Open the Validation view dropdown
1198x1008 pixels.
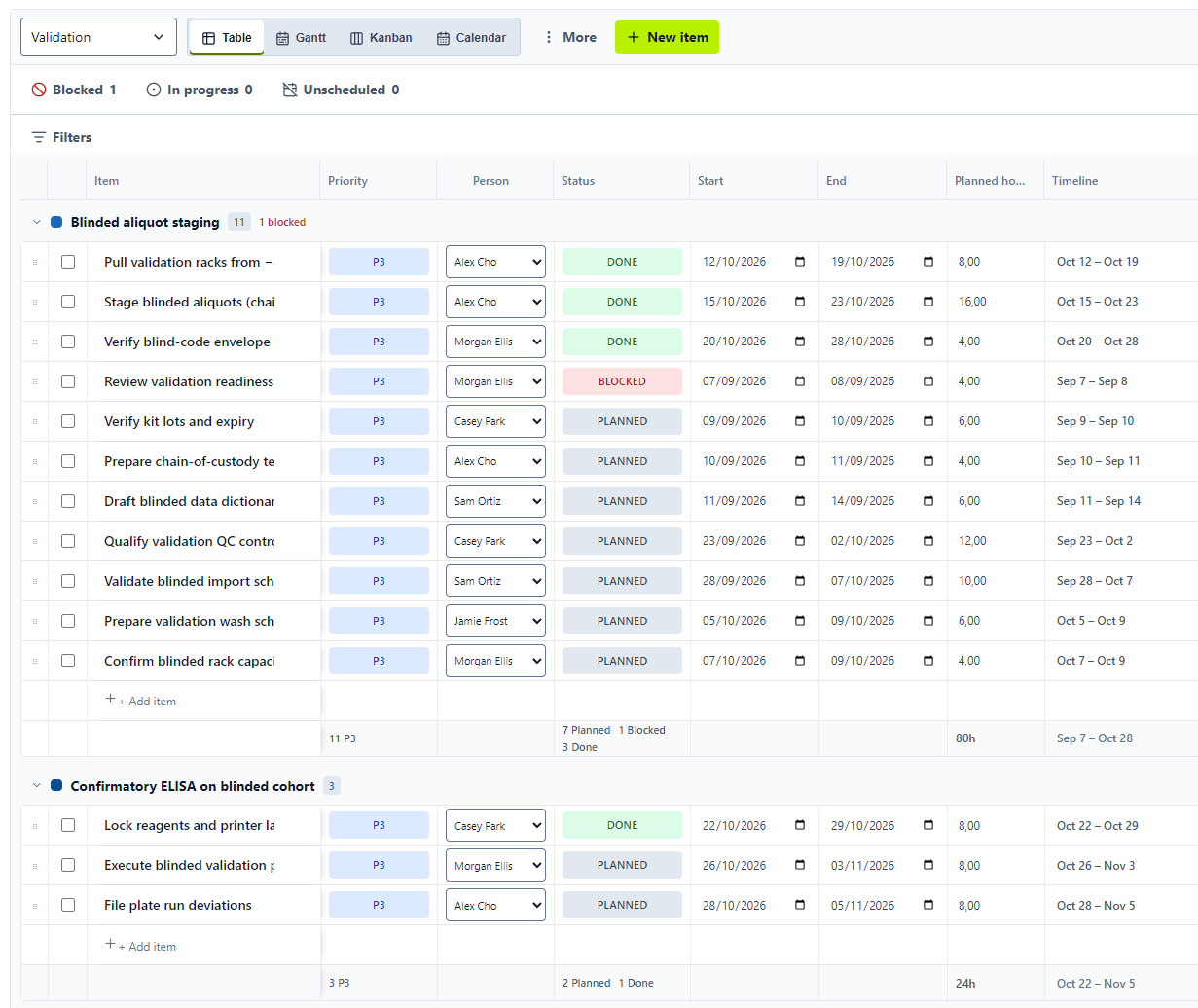point(98,37)
